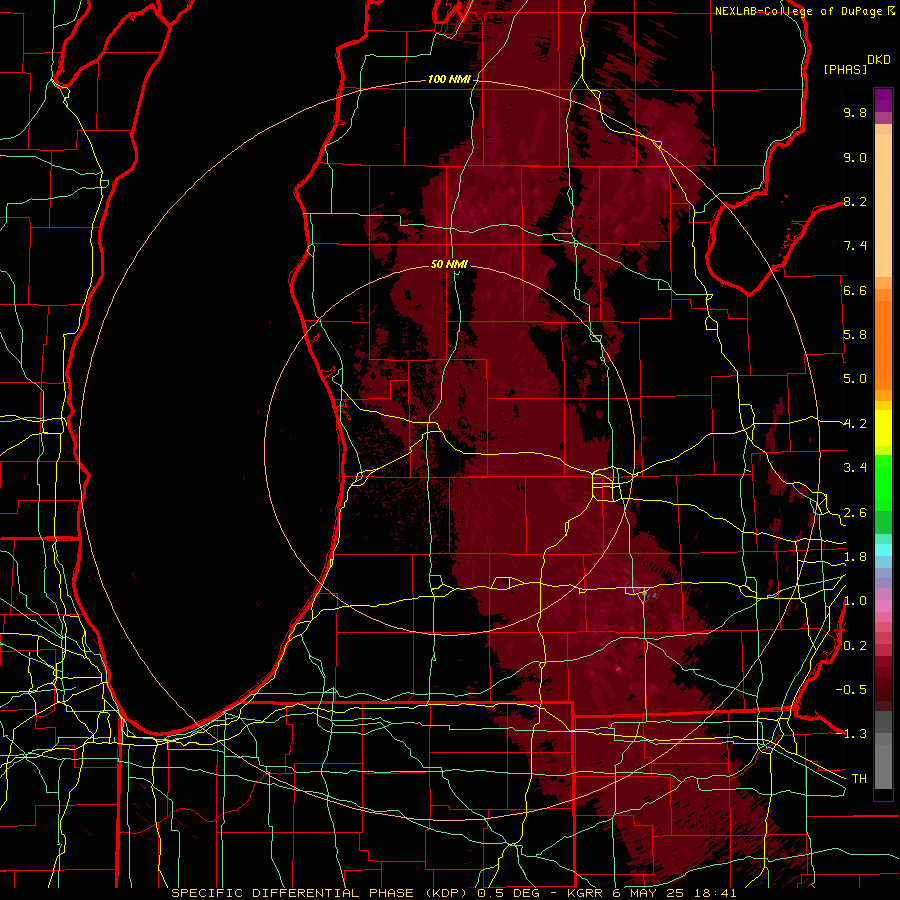The height and width of the screenshot is (900, 900).
Task: Click the 5.0 scale value
Action: point(855,379)
